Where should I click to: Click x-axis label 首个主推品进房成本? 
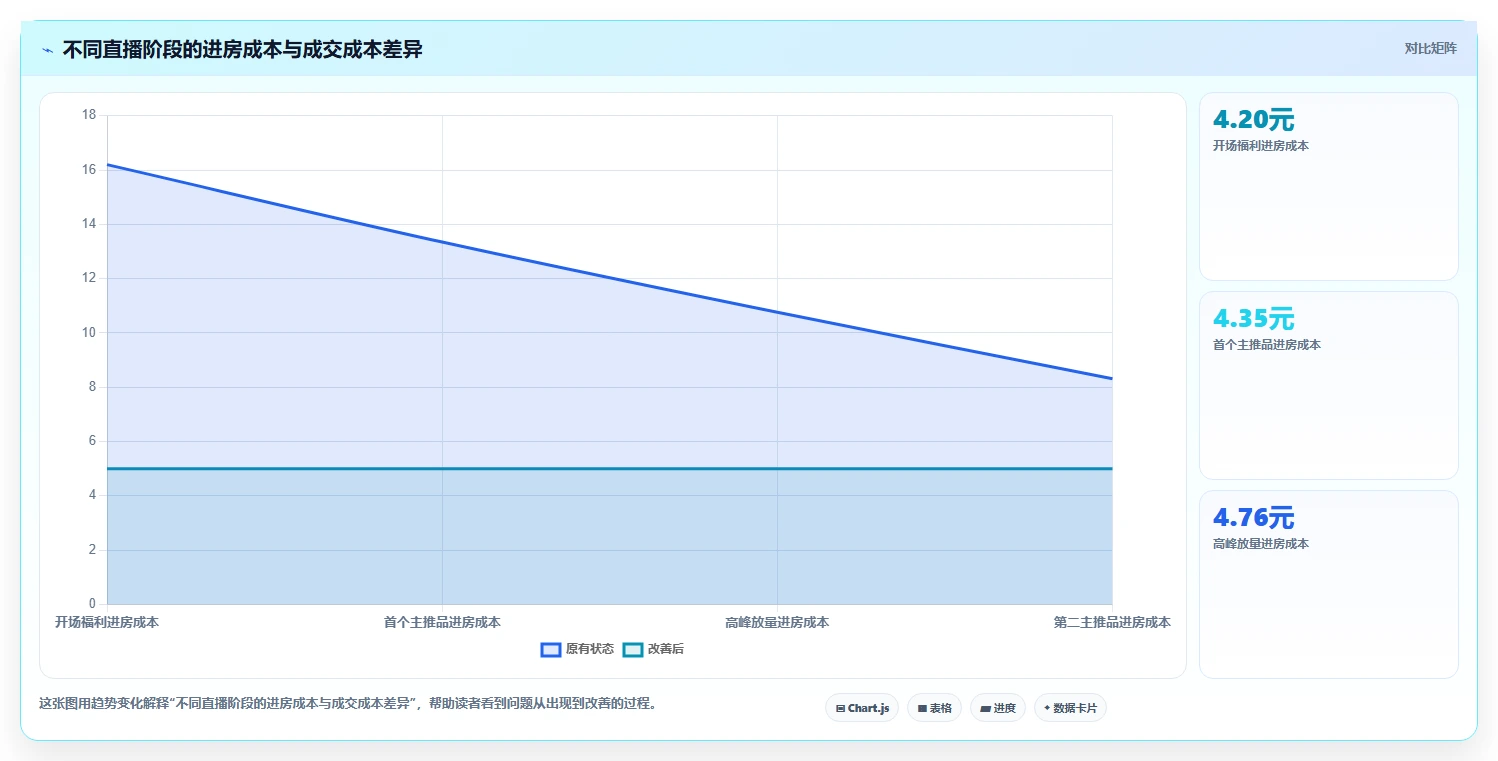442,622
